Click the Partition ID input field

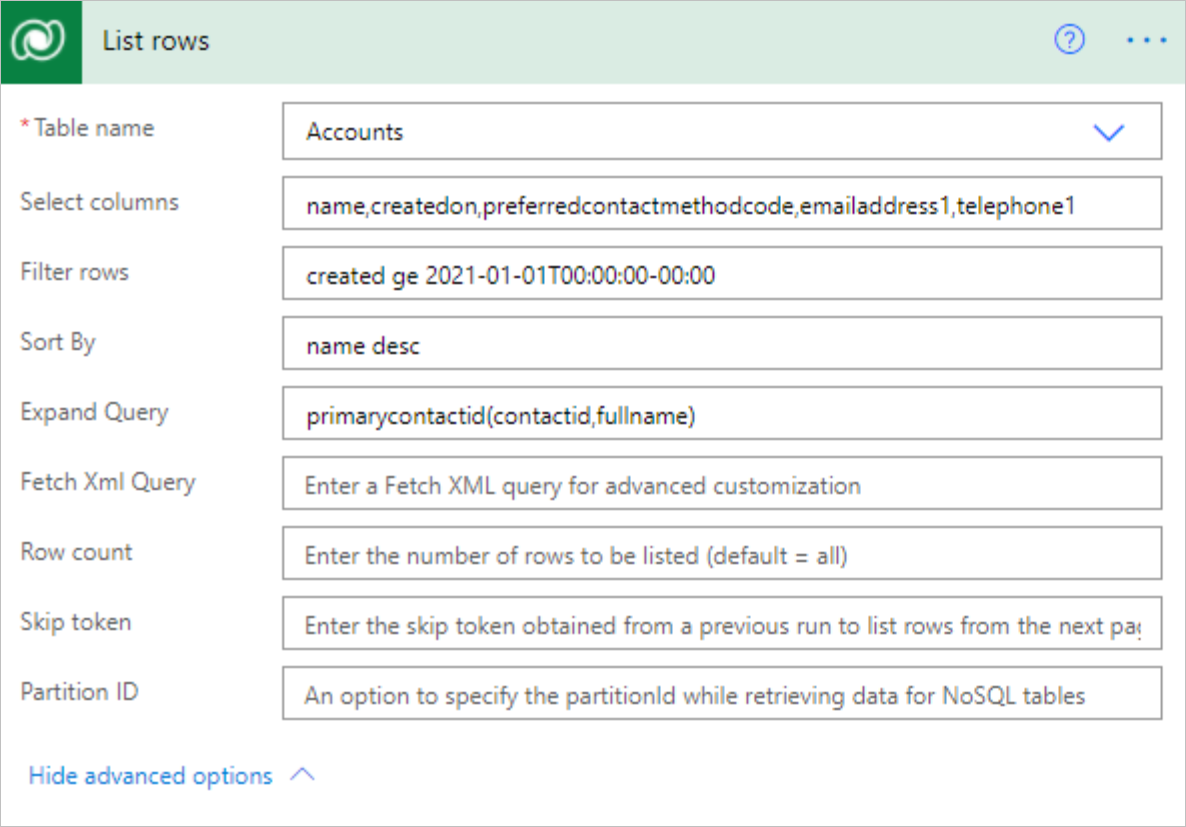[722, 693]
